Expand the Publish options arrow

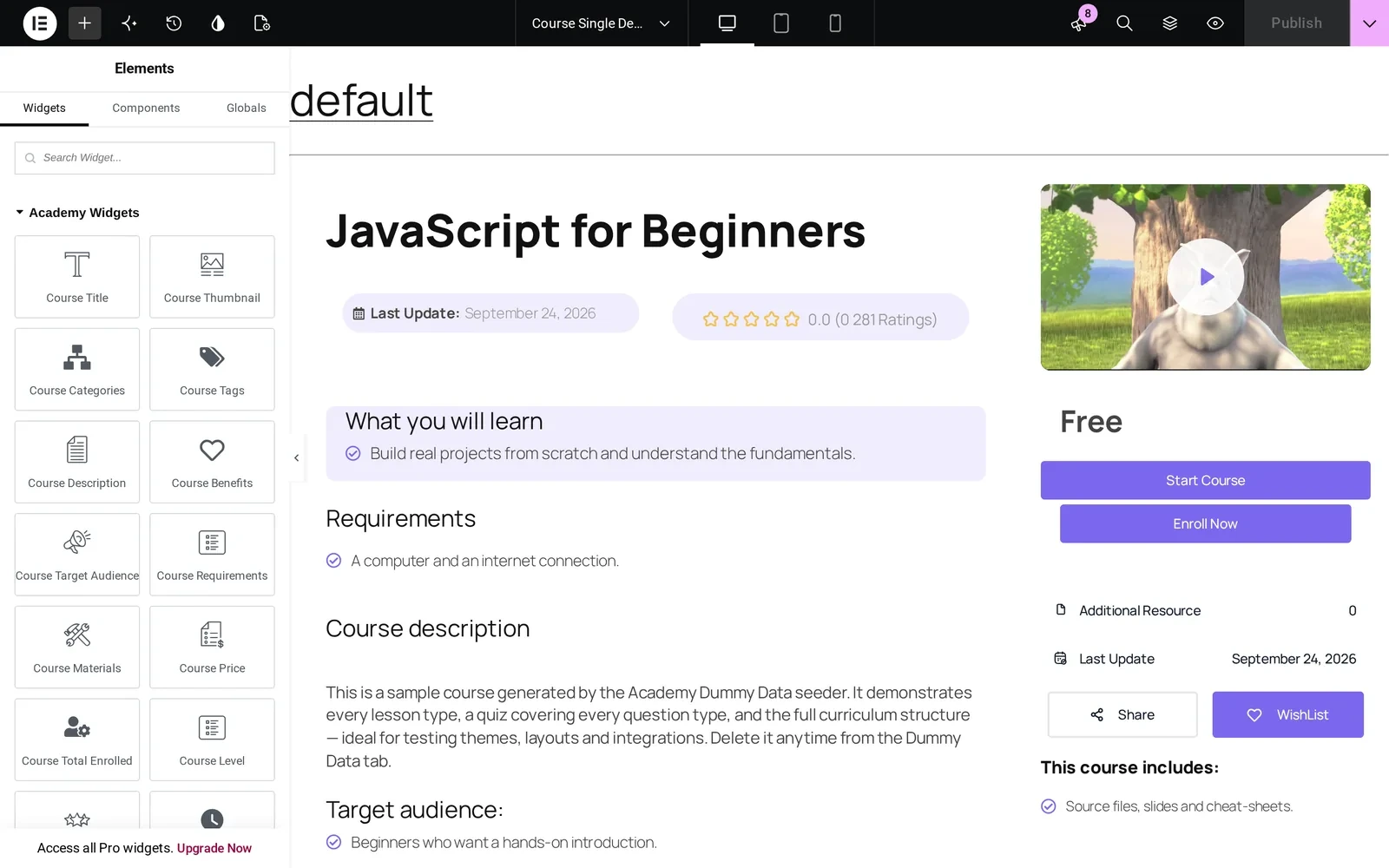(x=1369, y=23)
